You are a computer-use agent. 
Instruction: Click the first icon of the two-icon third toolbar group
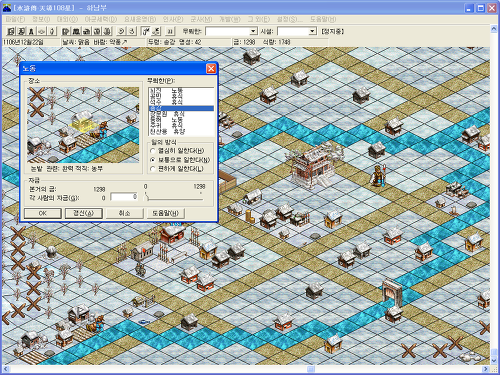pos(121,31)
